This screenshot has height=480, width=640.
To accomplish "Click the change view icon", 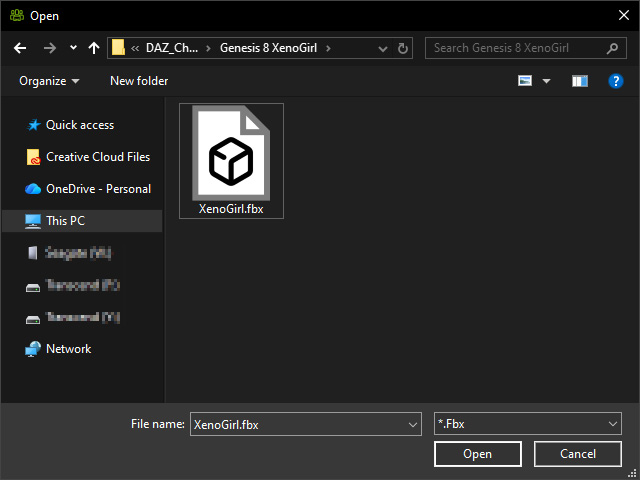I will (x=525, y=80).
